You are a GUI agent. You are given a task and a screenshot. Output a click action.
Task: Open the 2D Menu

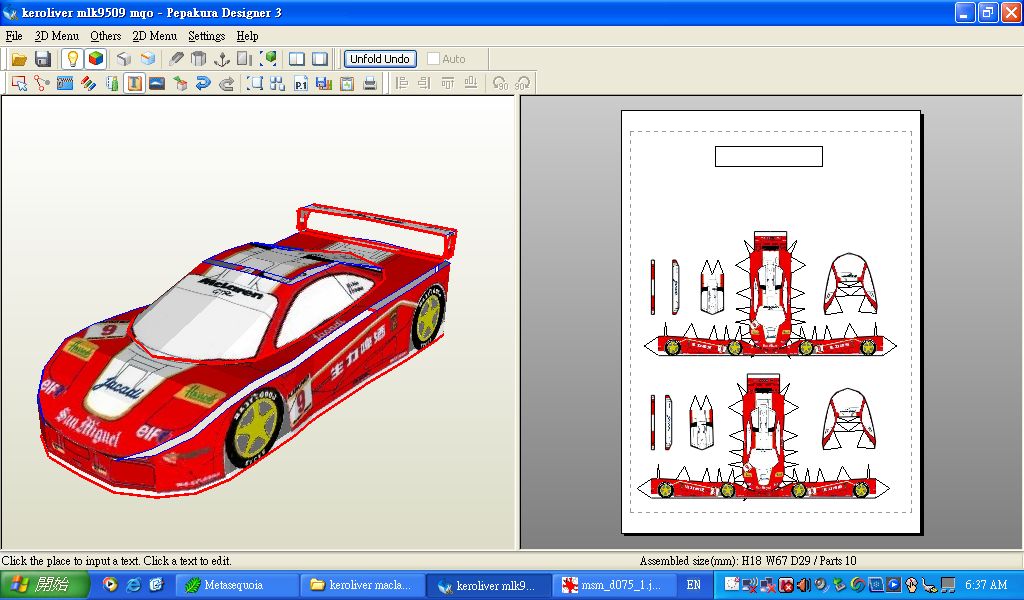tap(155, 36)
